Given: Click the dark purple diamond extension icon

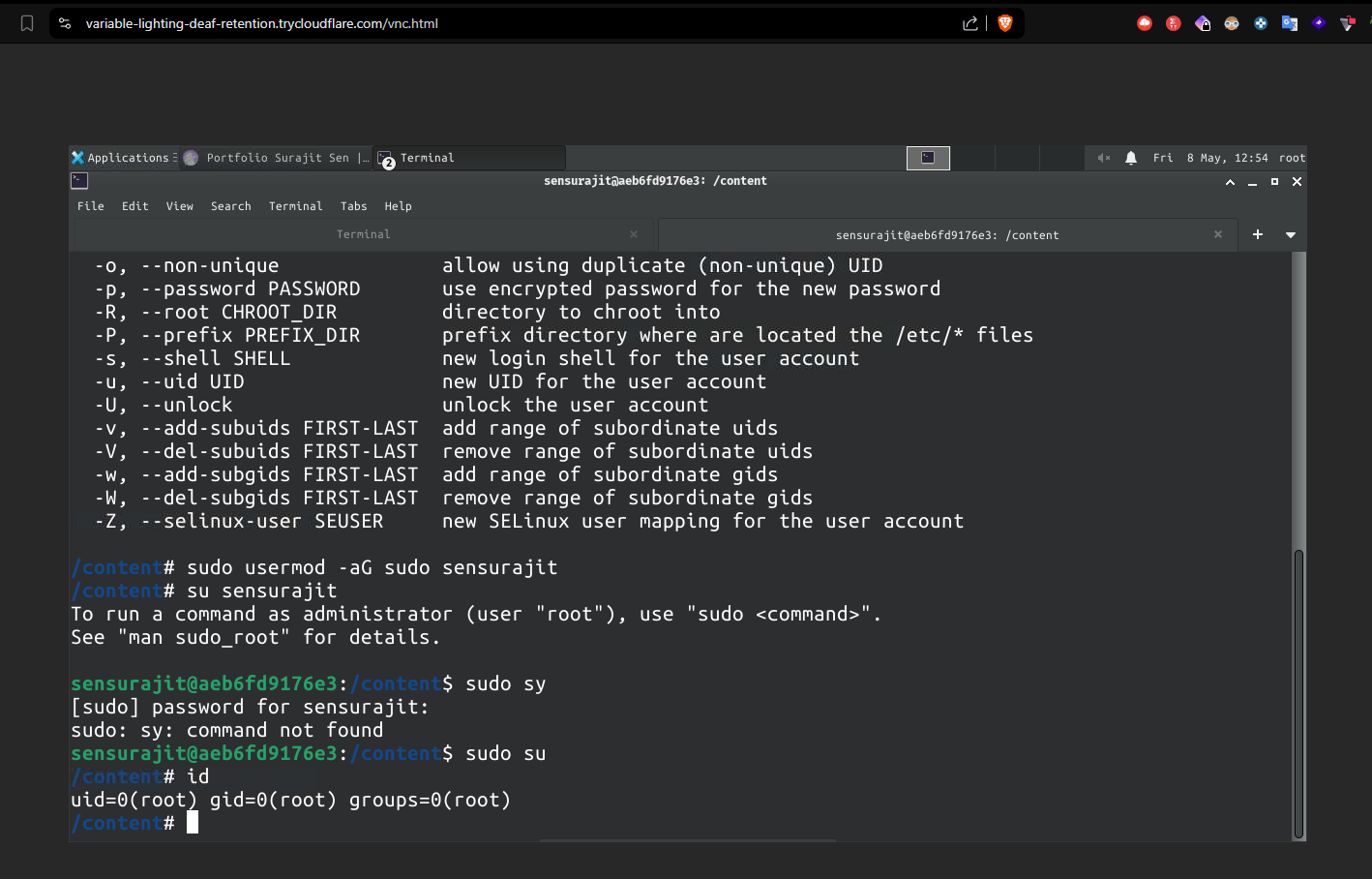Looking at the screenshot, I should (1319, 22).
